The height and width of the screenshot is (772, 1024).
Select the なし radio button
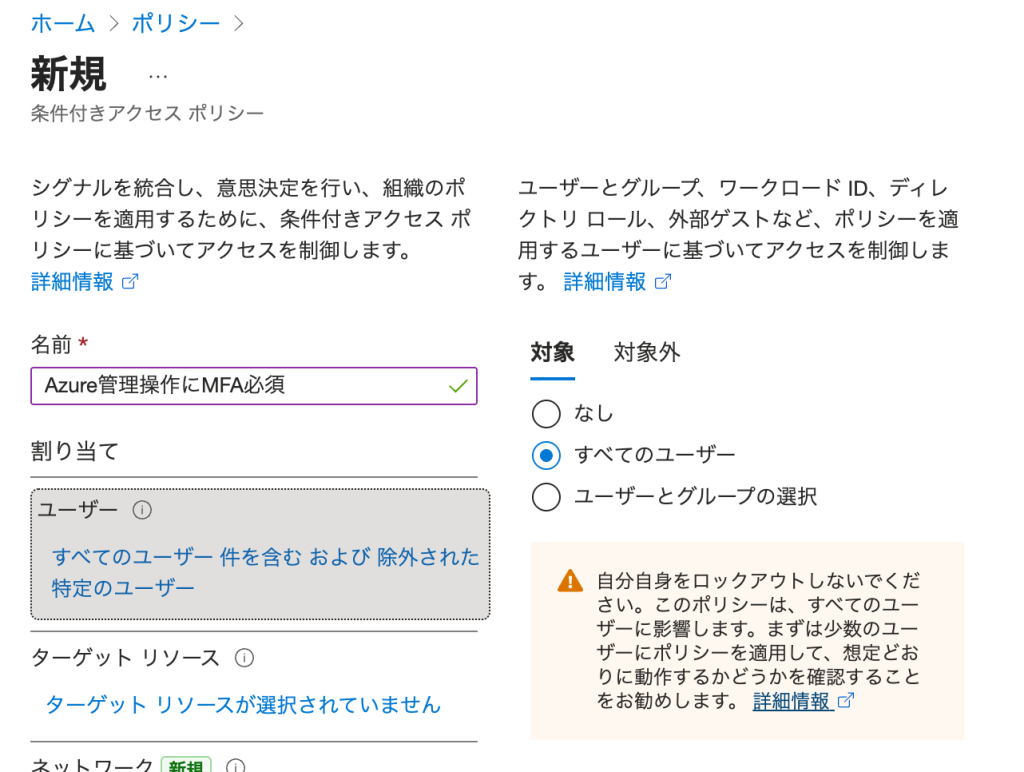(546, 414)
